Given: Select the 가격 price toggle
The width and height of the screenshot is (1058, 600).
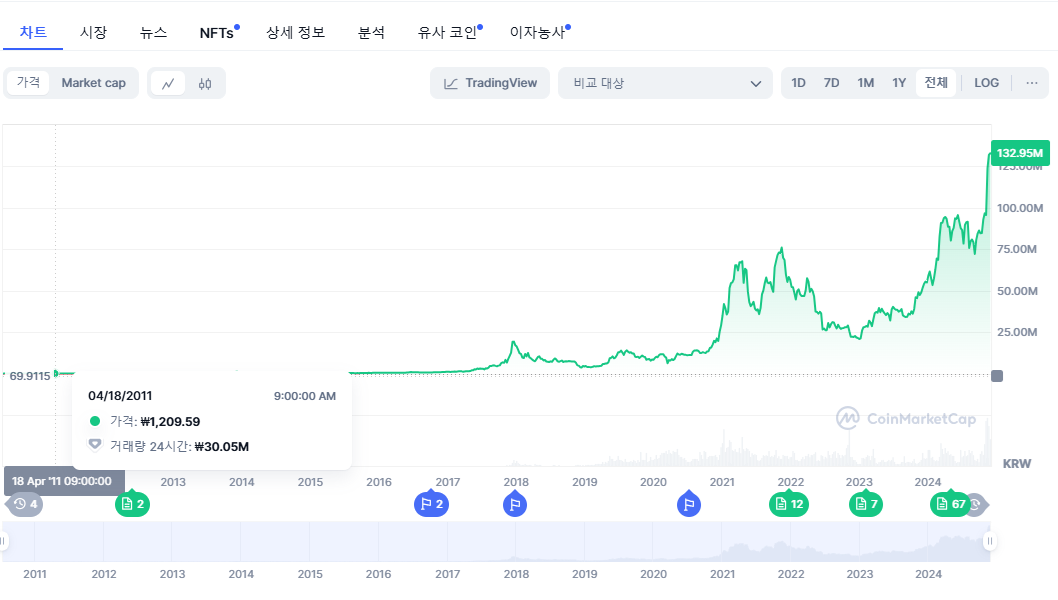Looking at the screenshot, I should tap(28, 83).
